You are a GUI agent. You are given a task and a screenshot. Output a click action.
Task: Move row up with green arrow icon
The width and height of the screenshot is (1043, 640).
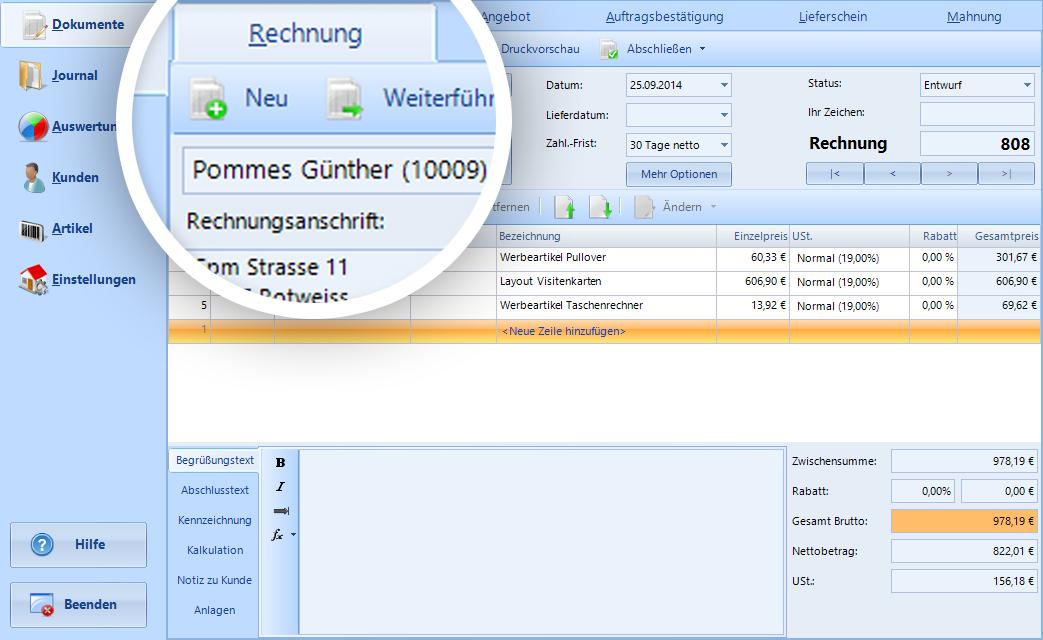tap(565, 208)
